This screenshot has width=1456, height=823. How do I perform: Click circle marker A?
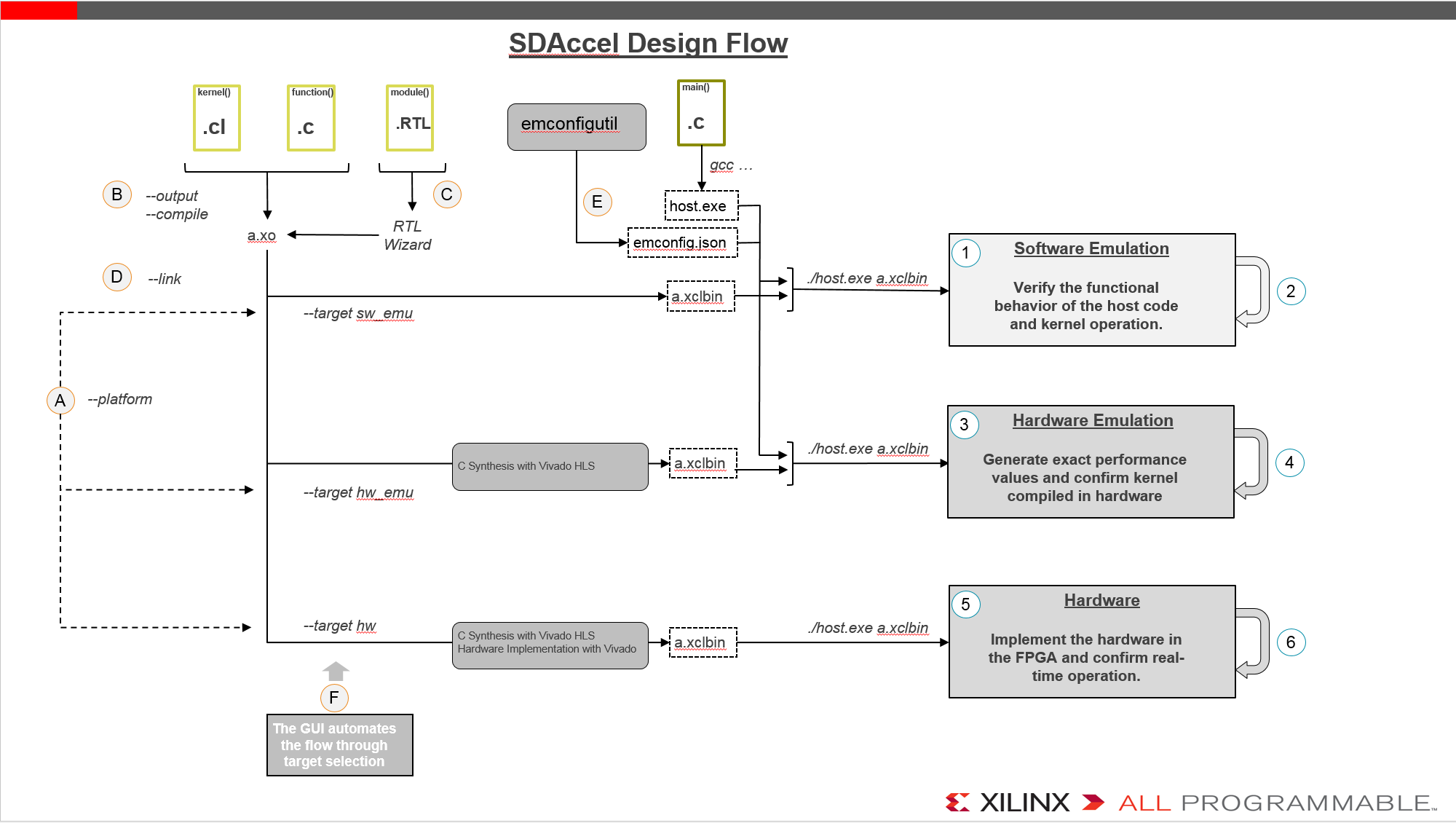click(60, 400)
